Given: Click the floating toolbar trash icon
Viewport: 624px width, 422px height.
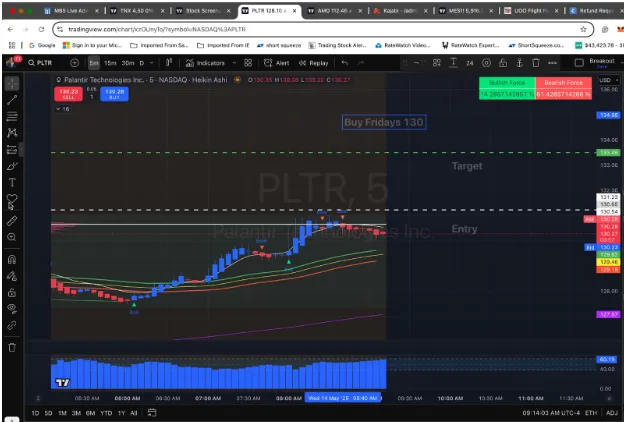Looking at the screenshot, I should [x=536, y=63].
